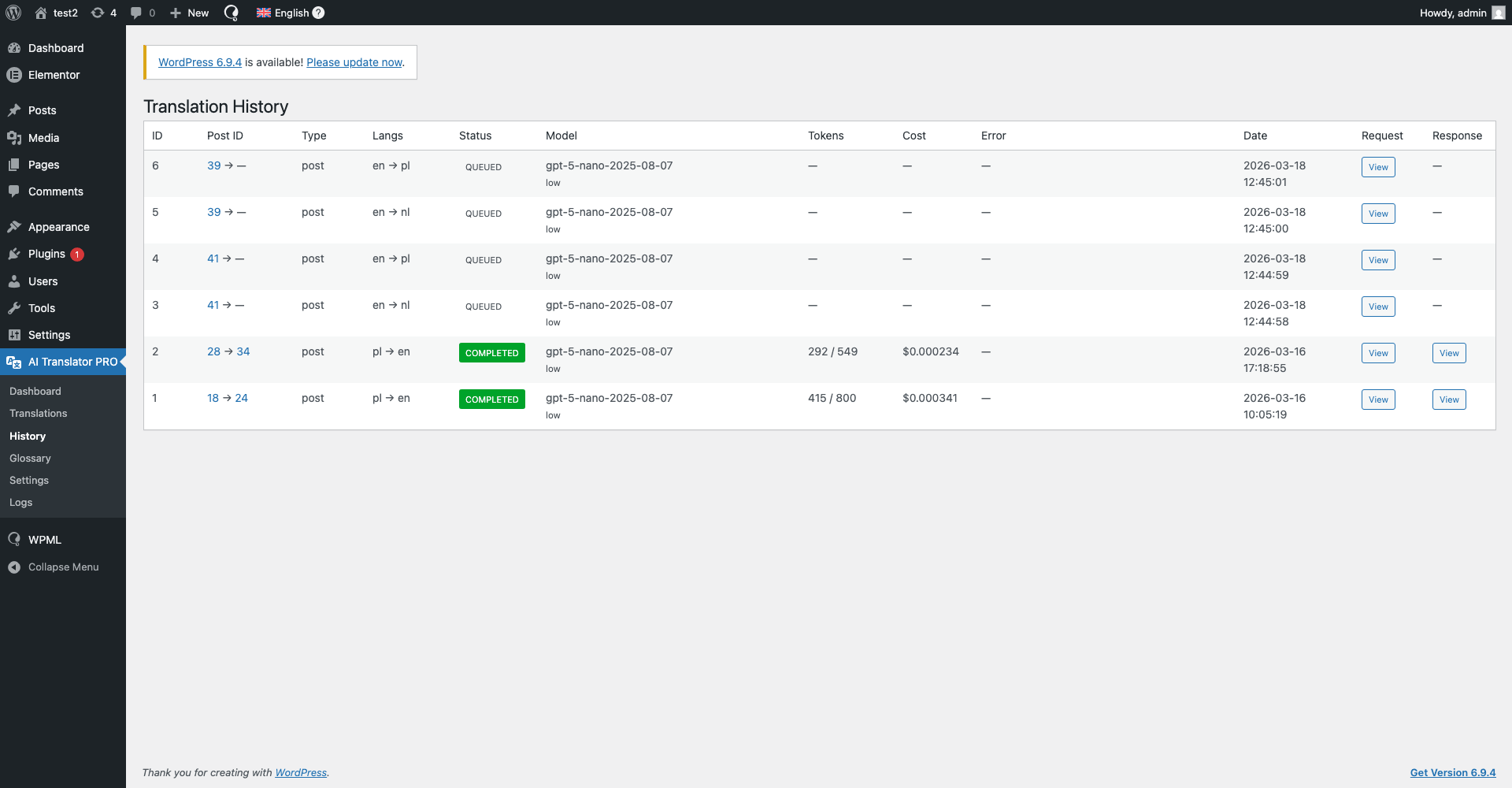Click the admin avatar in the top right

pyautogui.click(x=1498, y=13)
